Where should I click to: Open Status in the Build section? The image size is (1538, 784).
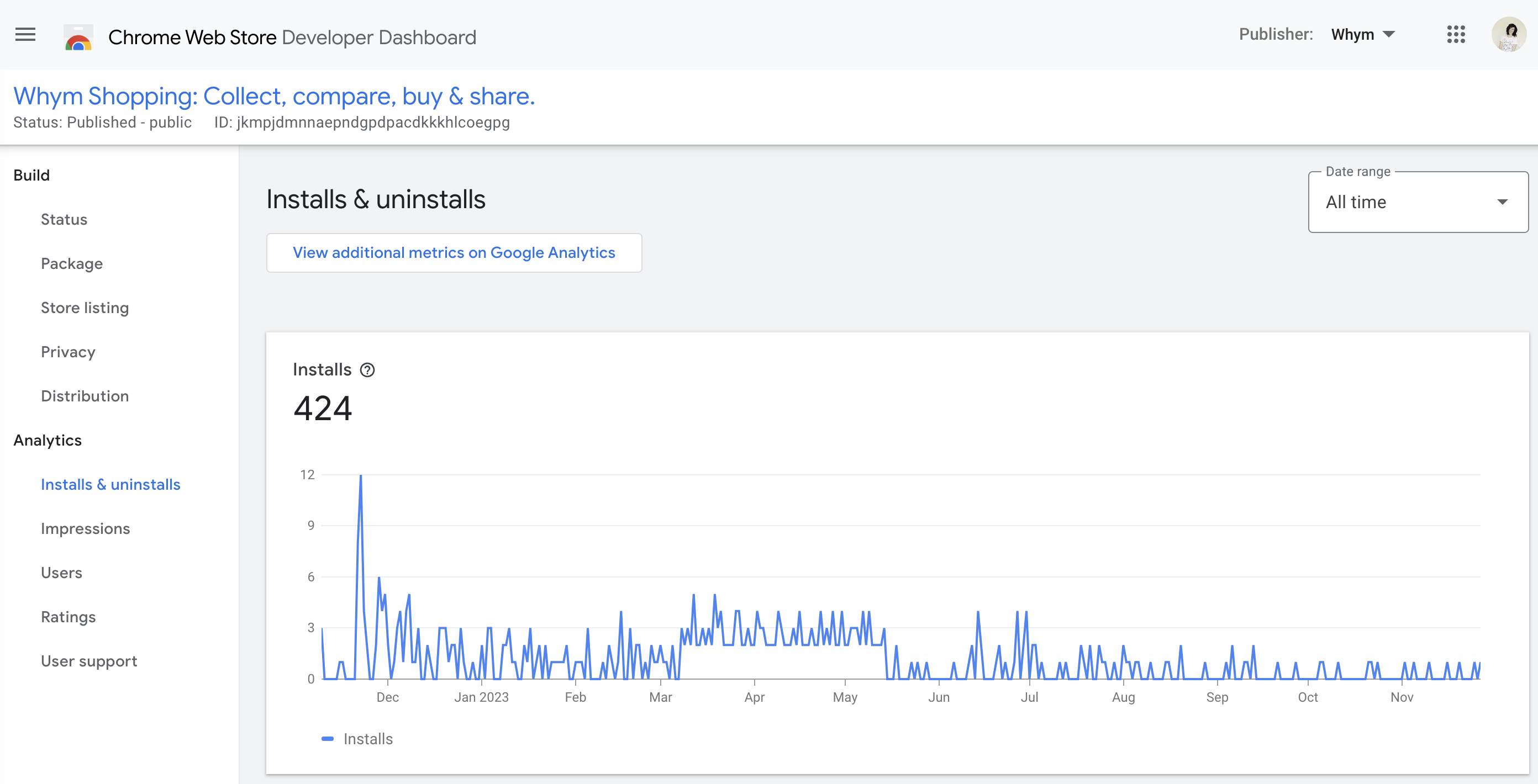point(64,219)
